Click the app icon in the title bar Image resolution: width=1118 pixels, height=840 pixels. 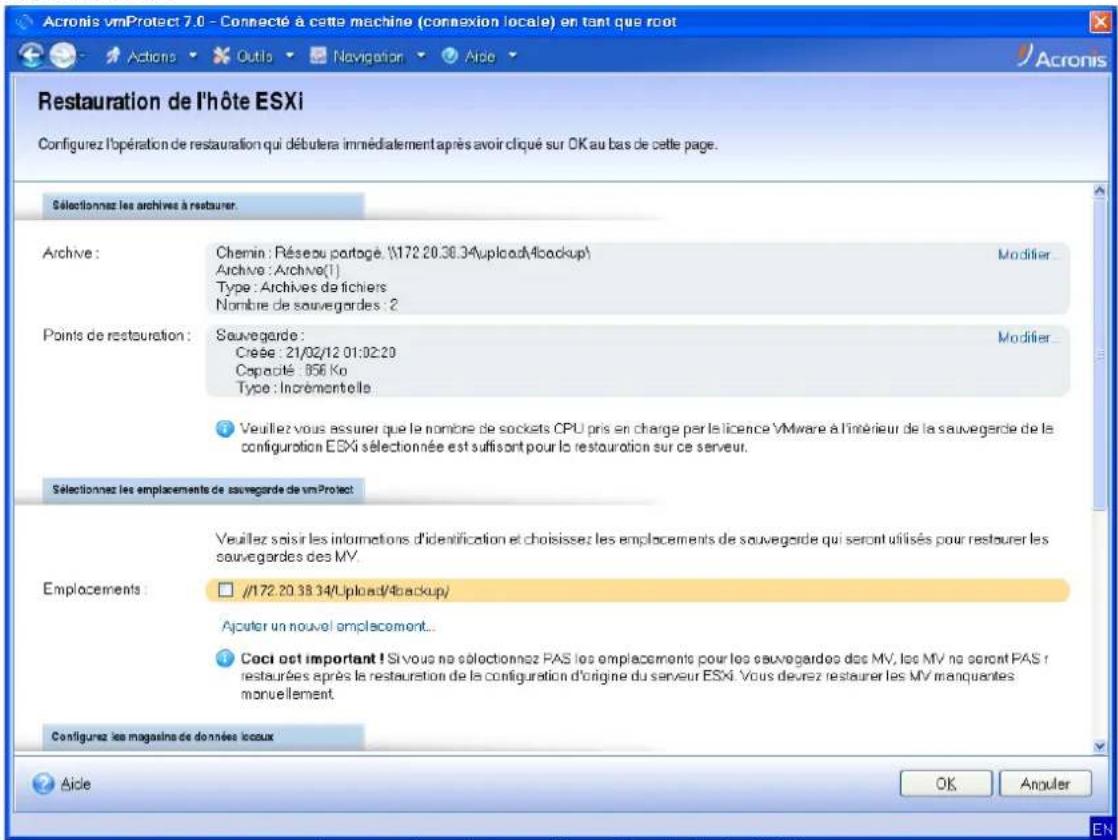pyautogui.click(x=24, y=21)
